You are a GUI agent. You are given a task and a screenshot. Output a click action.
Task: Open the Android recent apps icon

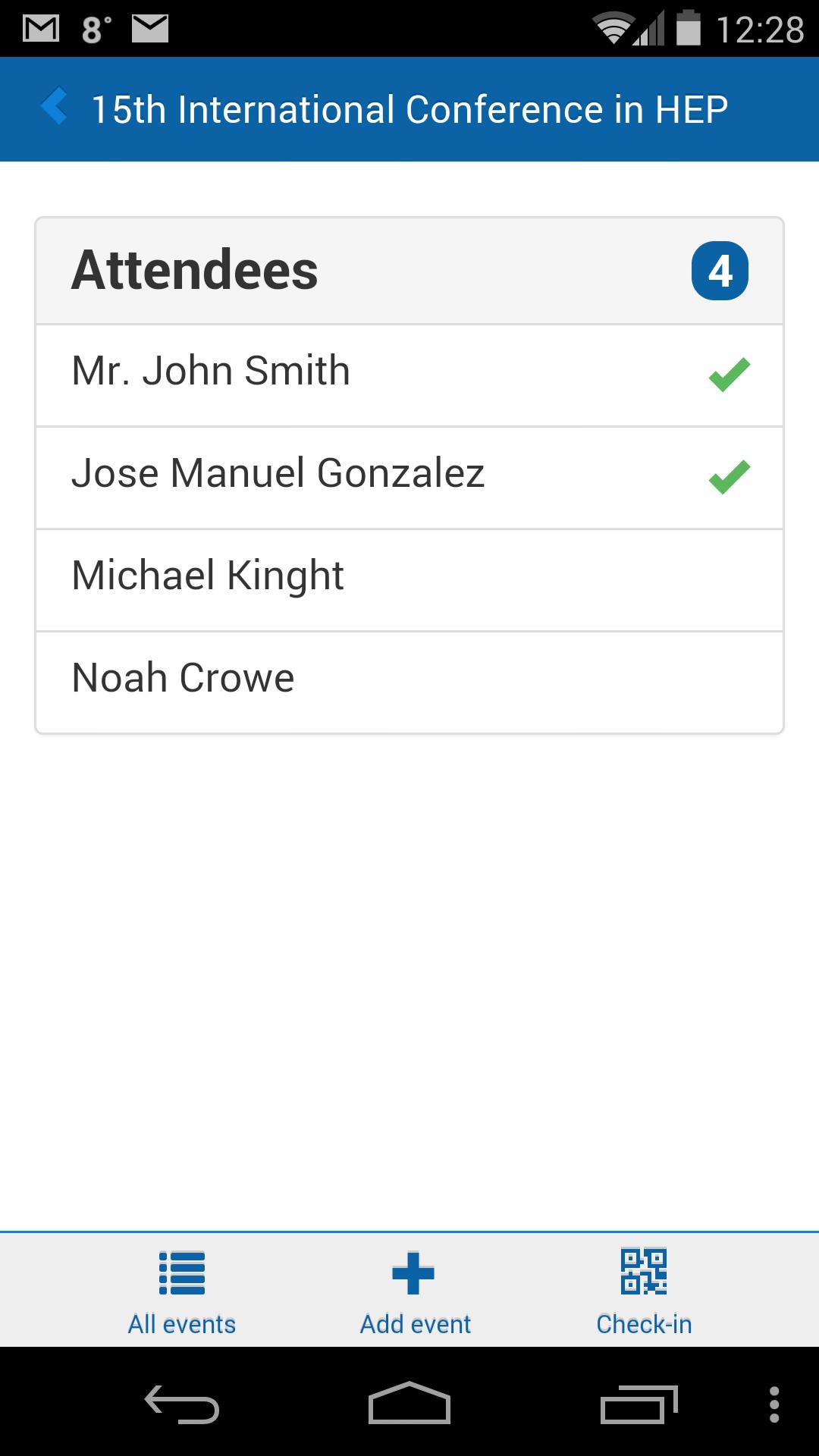point(639,1404)
